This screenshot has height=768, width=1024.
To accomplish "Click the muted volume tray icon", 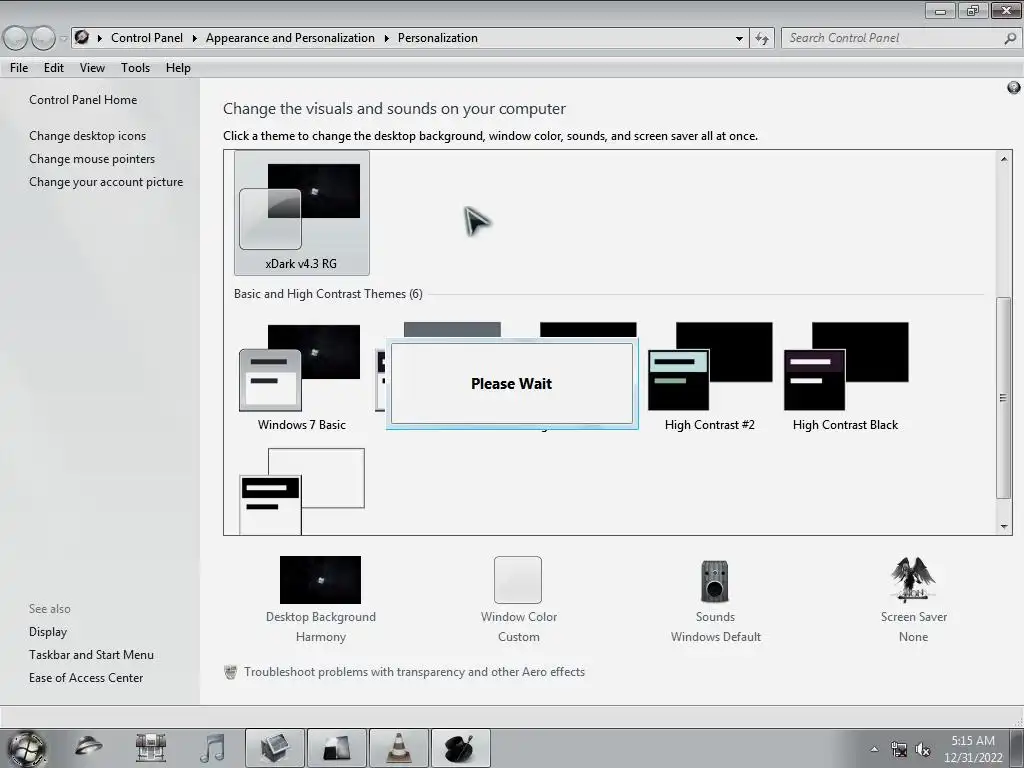I will click(x=922, y=750).
